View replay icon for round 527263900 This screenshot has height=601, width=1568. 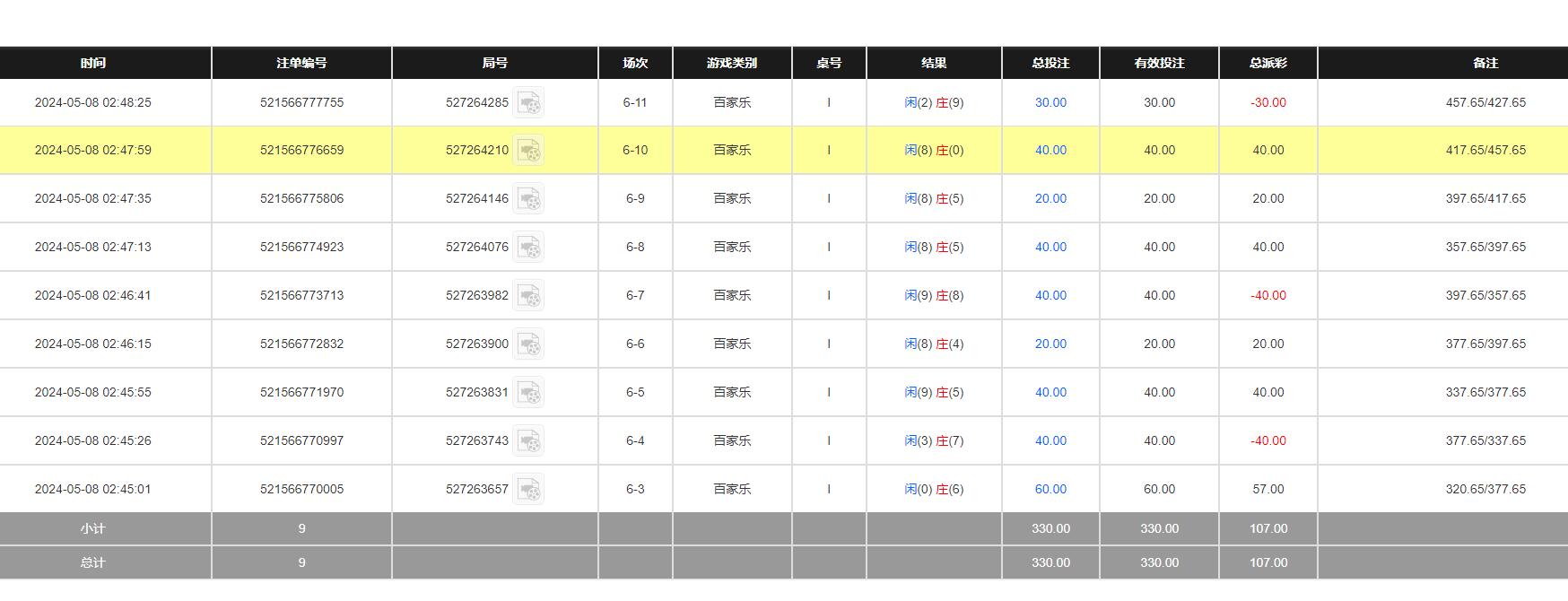[528, 344]
